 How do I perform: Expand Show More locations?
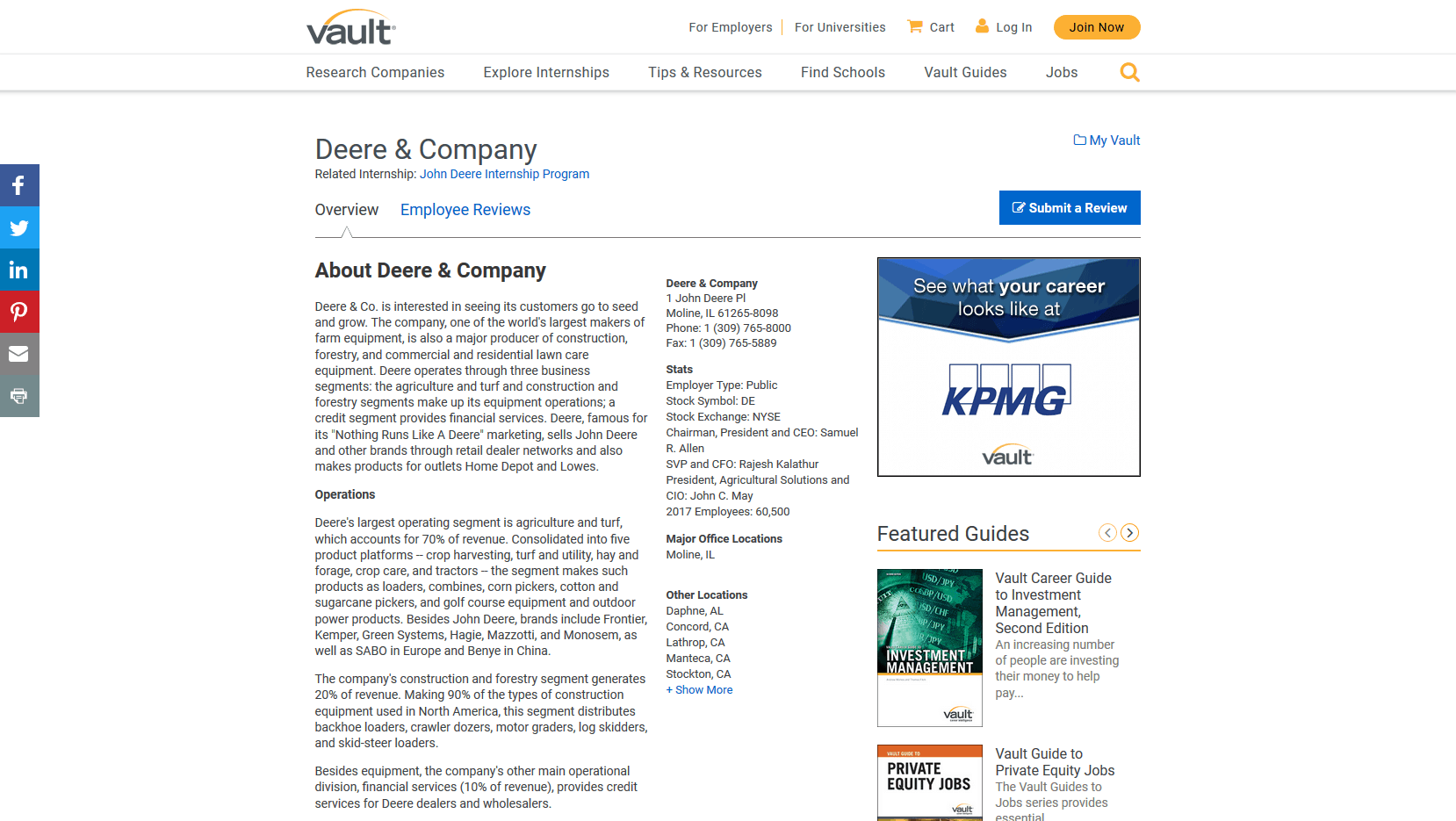(699, 690)
